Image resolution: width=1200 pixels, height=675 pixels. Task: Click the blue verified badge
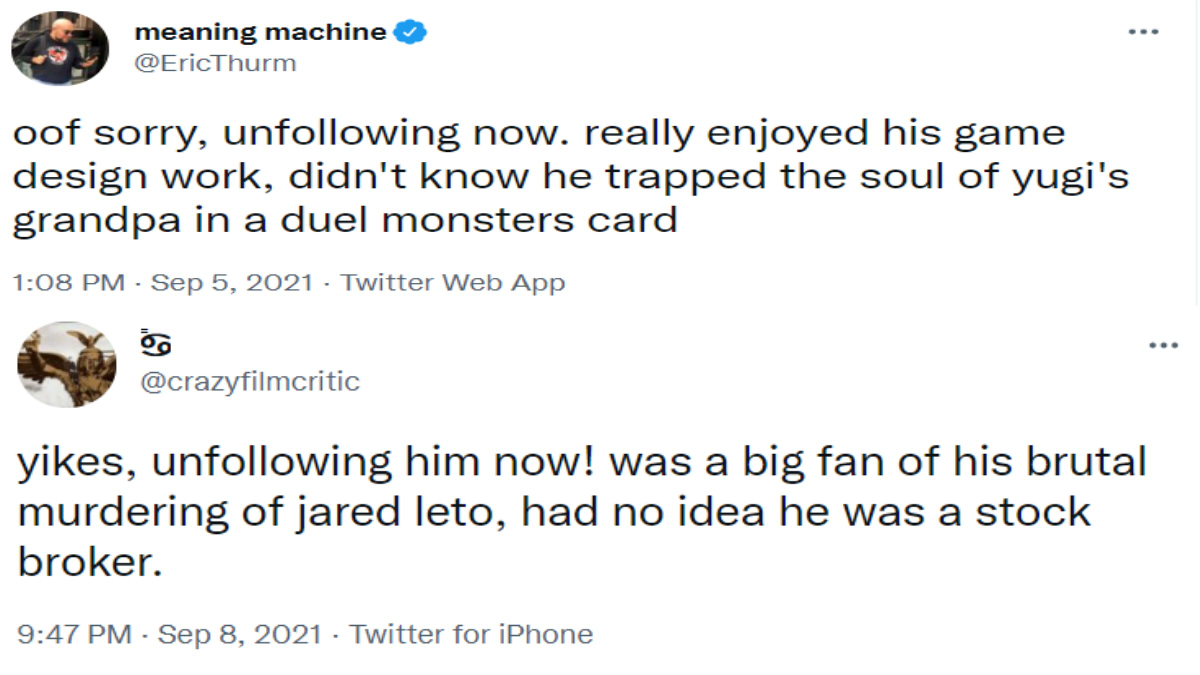[410, 32]
